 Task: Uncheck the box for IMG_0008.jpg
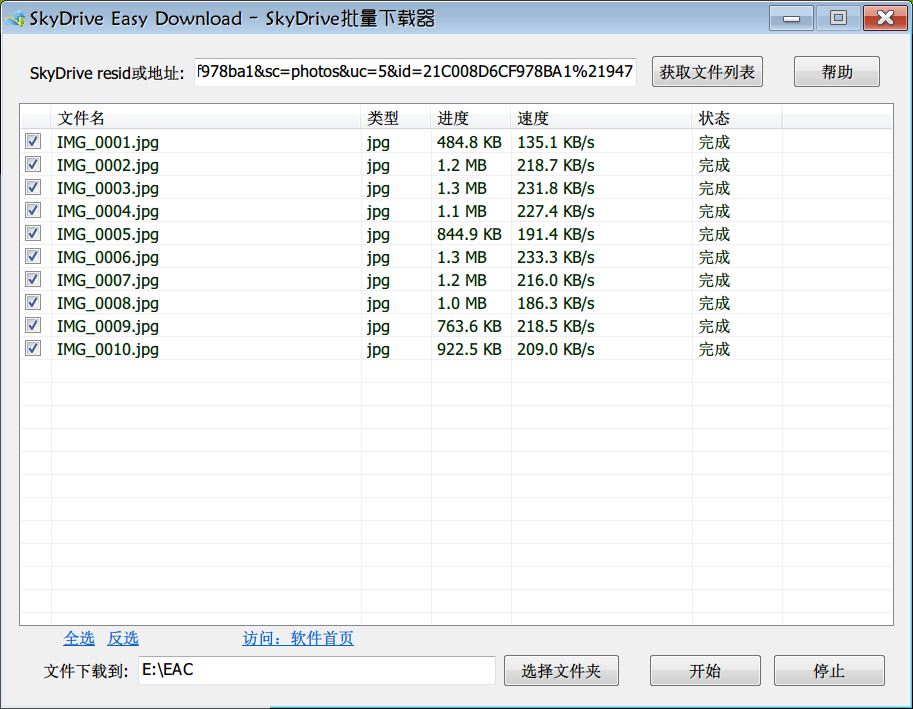33,302
